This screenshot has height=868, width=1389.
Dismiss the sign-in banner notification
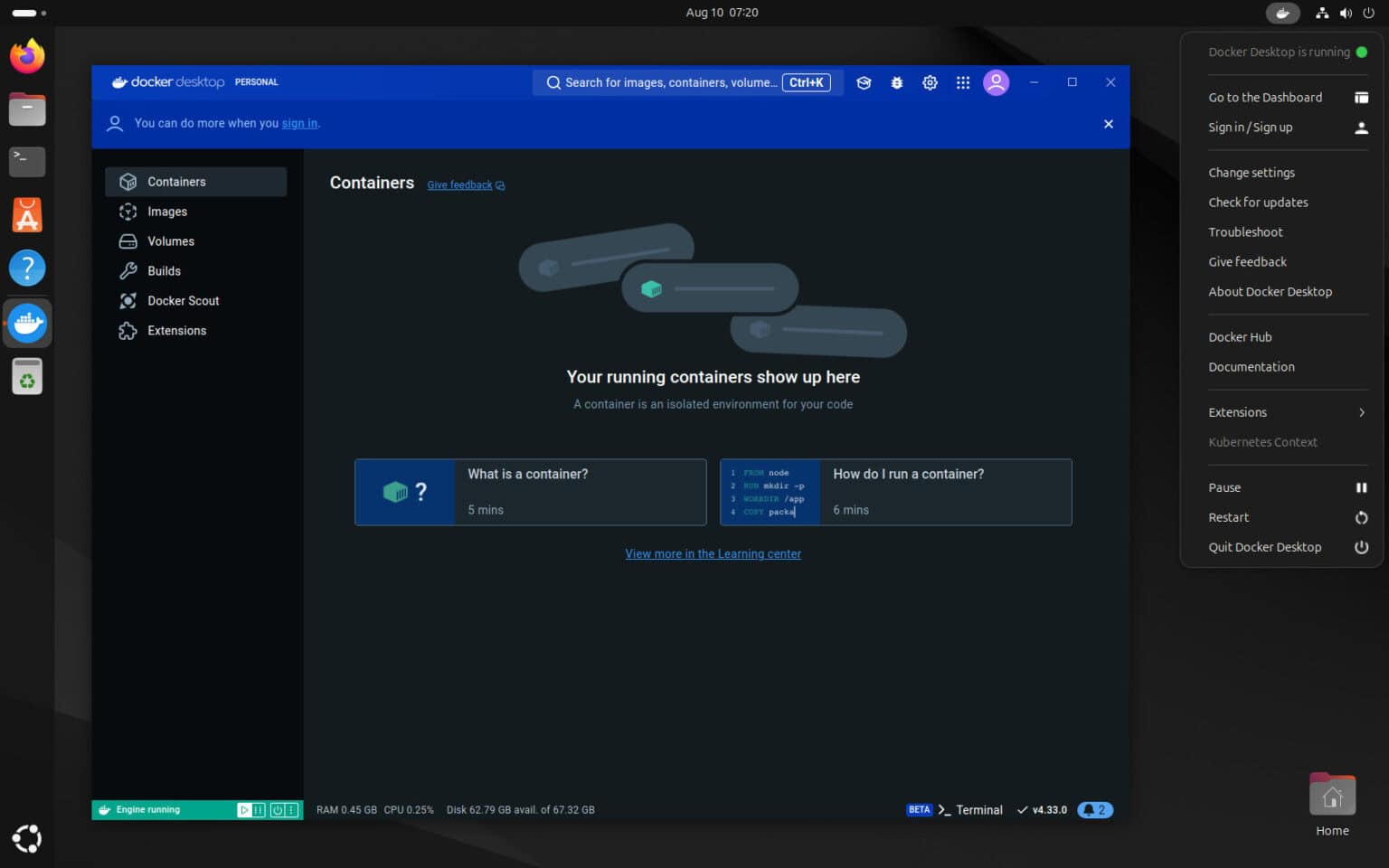coord(1108,124)
